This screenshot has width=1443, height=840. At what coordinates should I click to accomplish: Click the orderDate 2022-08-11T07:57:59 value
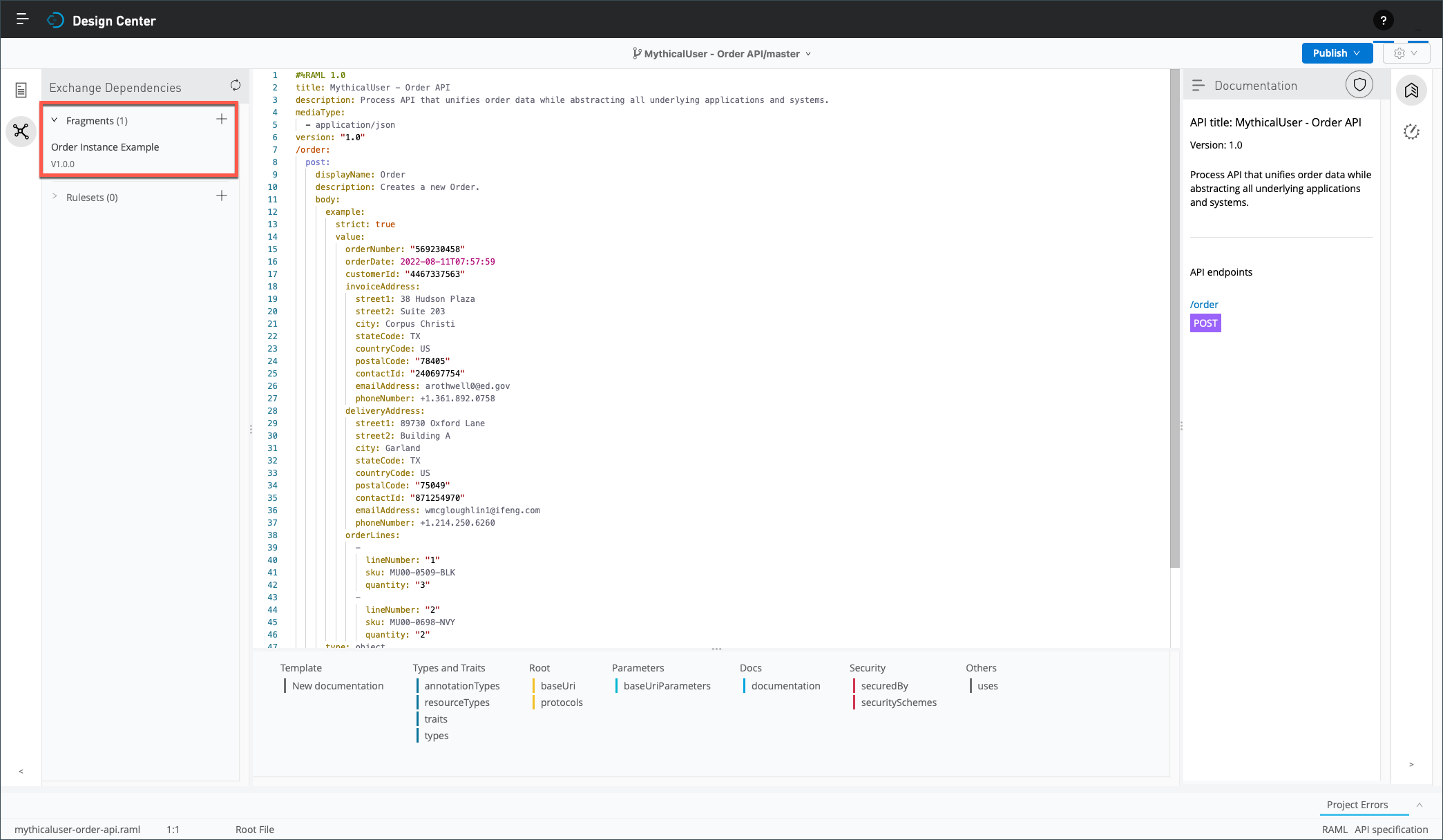tap(448, 262)
